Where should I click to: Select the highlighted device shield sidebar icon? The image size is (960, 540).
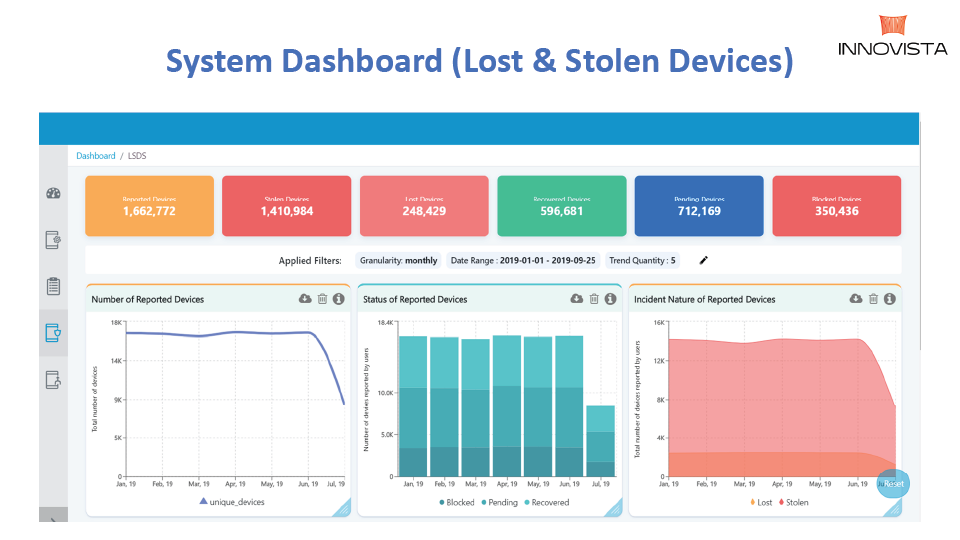pyautogui.click(x=54, y=334)
